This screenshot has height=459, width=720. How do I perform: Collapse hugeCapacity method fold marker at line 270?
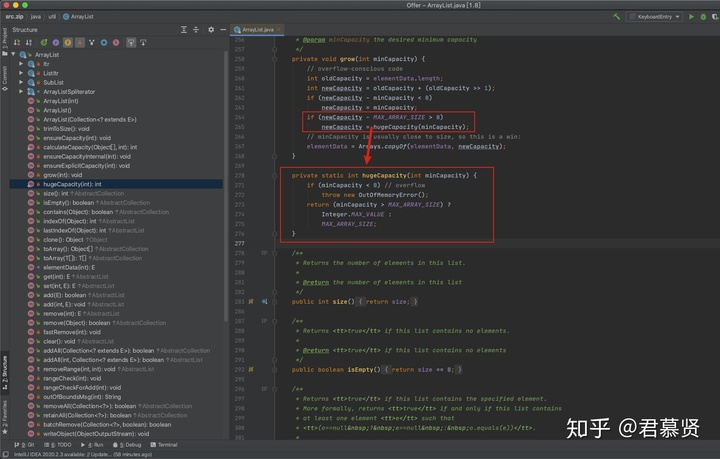click(275, 175)
